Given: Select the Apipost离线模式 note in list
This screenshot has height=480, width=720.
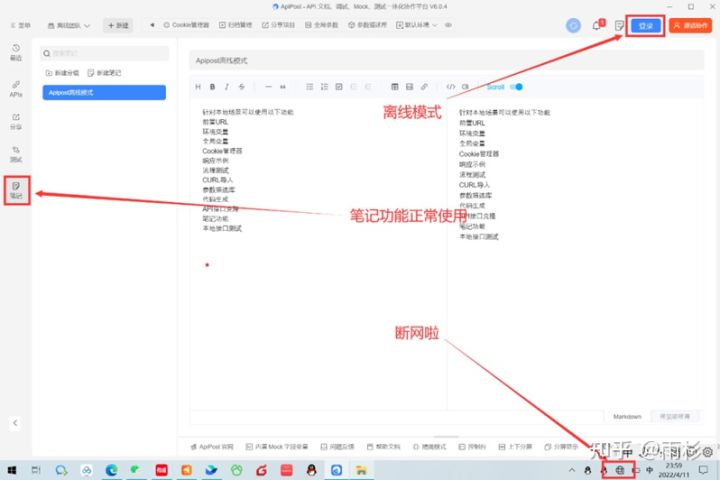Looking at the screenshot, I should 104,92.
